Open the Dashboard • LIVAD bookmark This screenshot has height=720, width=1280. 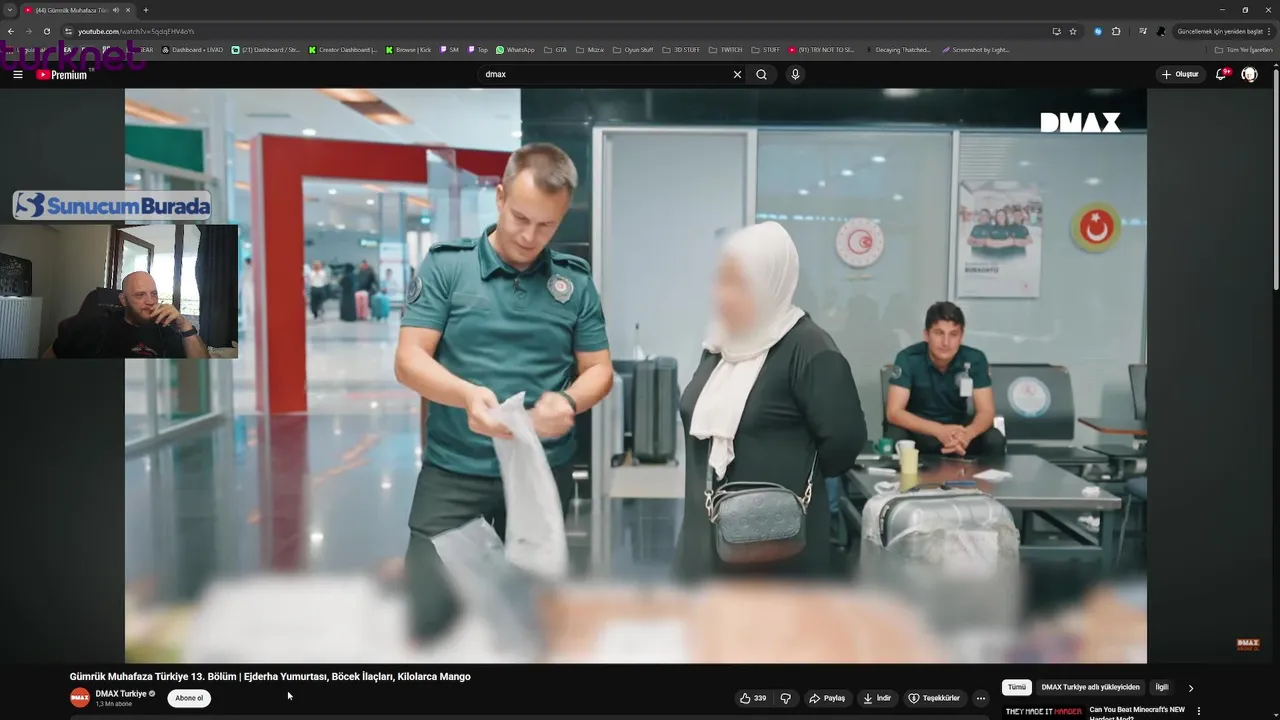point(193,49)
